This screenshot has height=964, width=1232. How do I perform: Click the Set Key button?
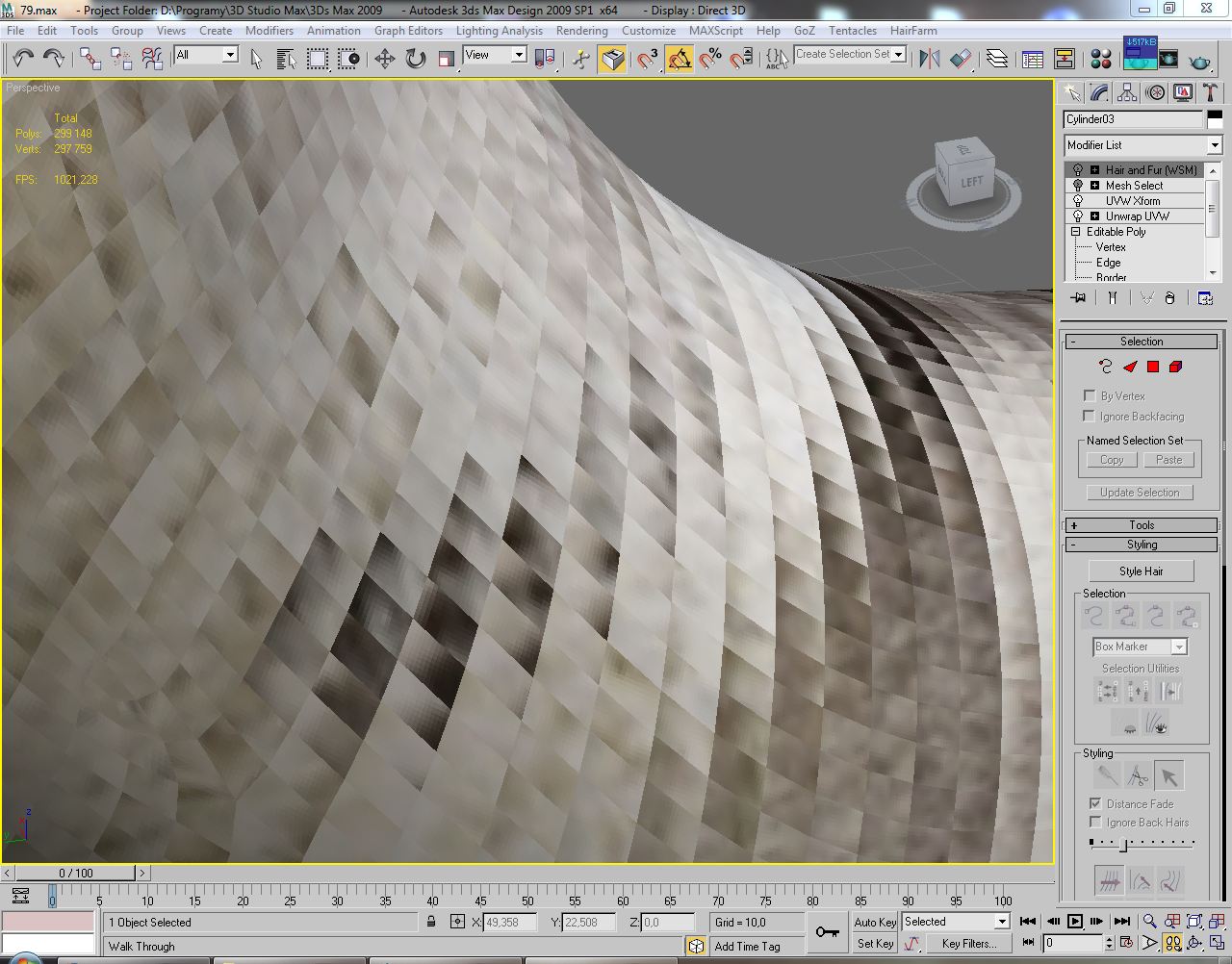point(875,943)
